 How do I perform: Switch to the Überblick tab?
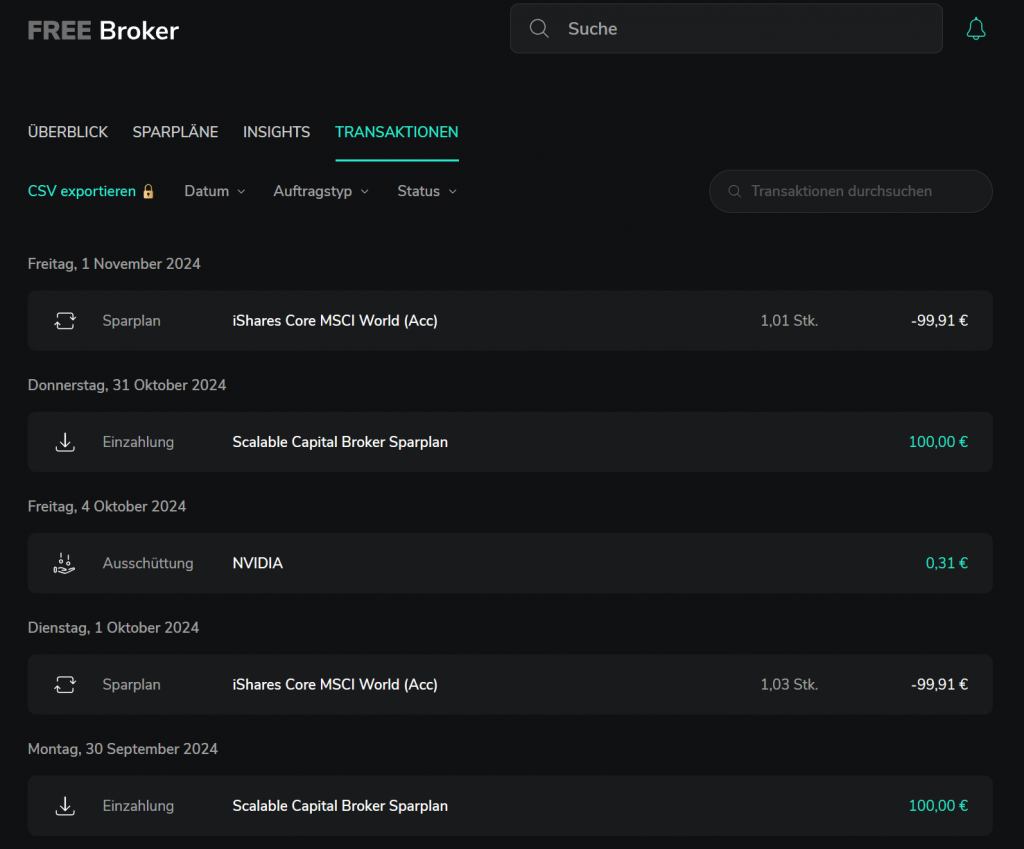pos(68,132)
